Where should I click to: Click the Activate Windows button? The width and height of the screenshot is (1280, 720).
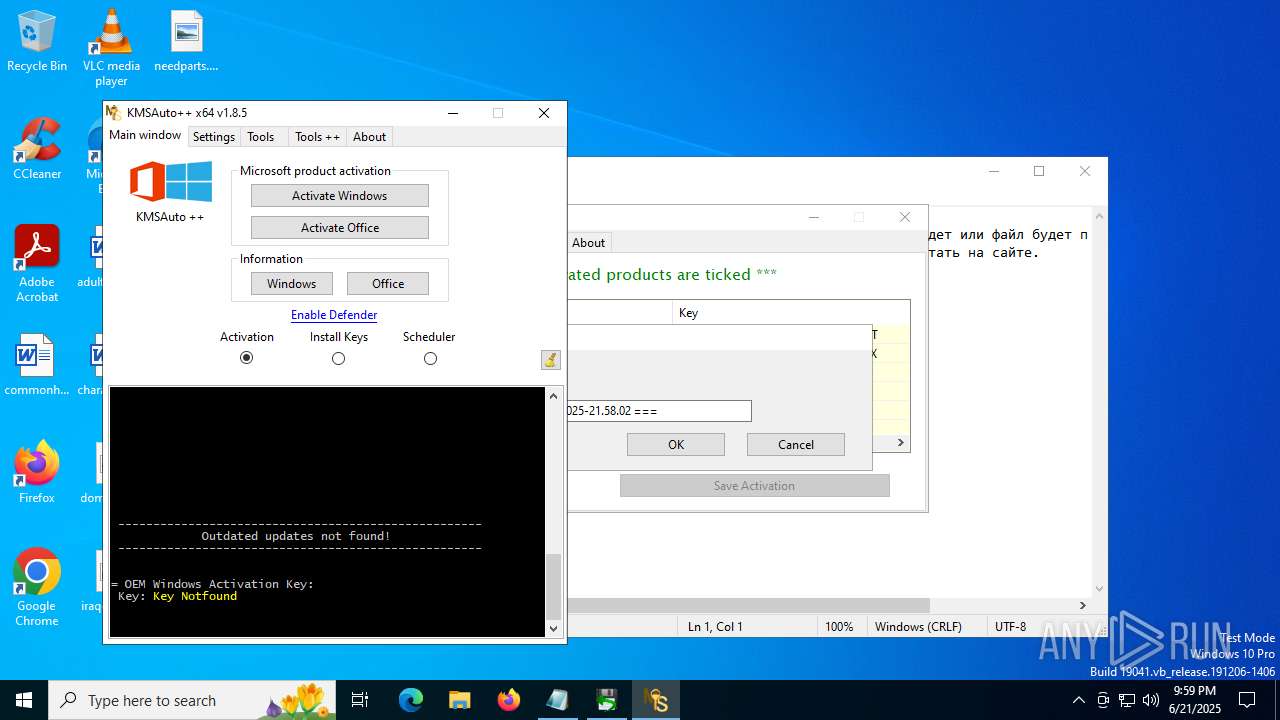click(340, 196)
